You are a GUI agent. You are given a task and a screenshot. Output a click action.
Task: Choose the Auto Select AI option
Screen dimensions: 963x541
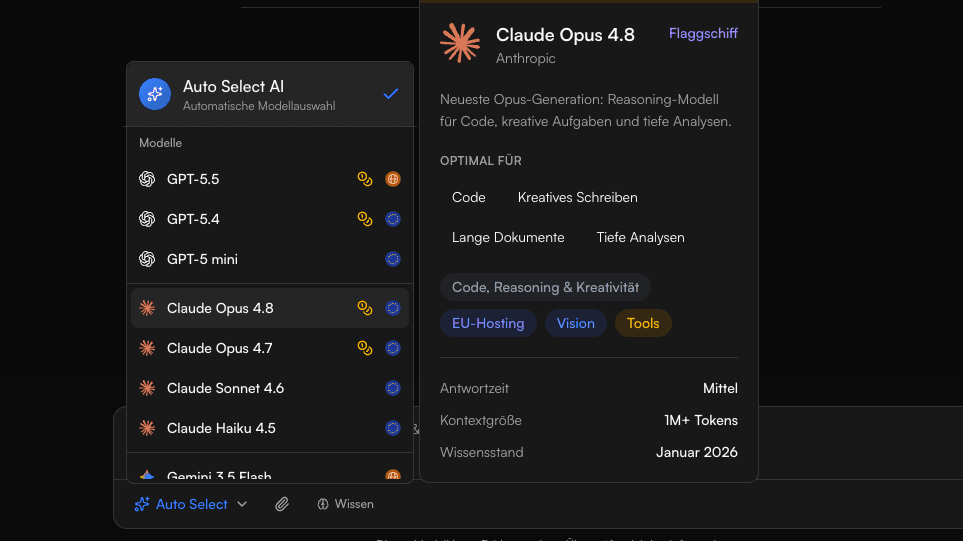point(270,94)
